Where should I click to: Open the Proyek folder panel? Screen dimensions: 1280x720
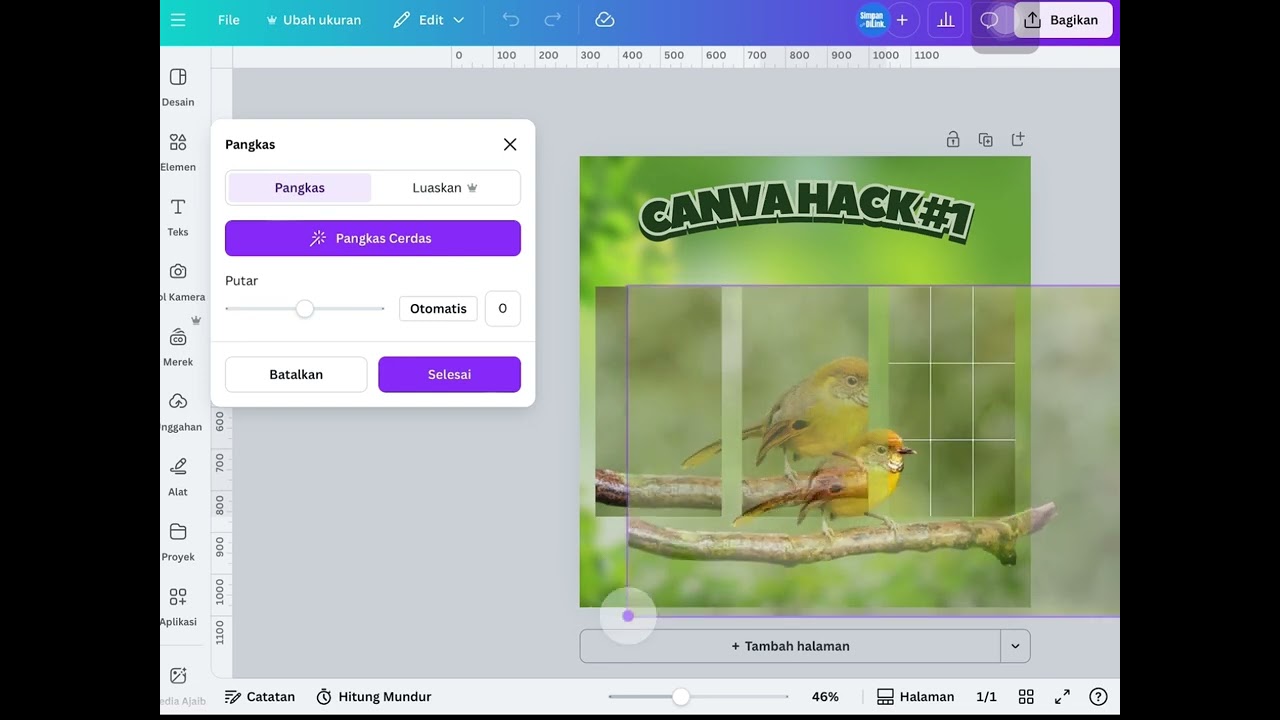click(x=178, y=542)
